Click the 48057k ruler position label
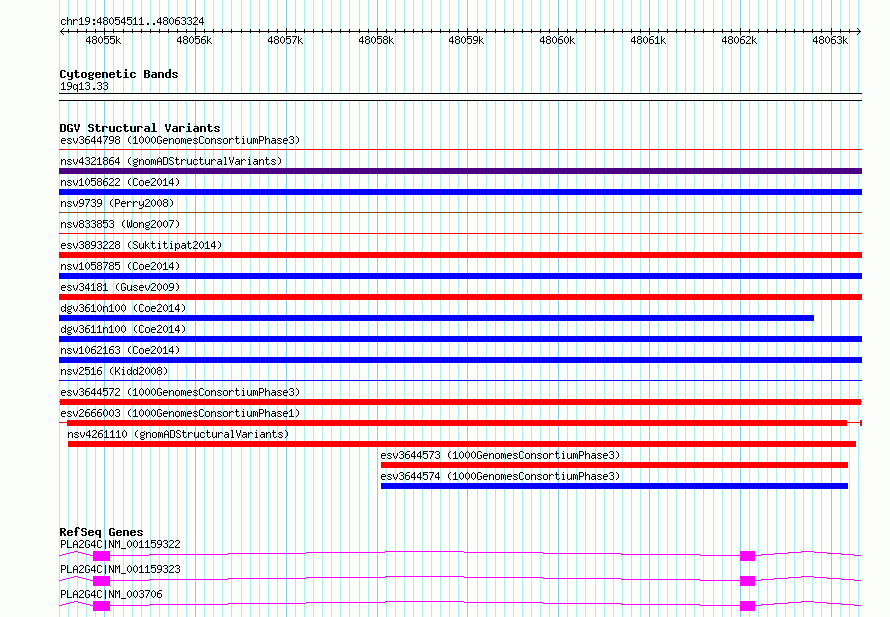Viewport: 890px width, 617px height. point(285,40)
